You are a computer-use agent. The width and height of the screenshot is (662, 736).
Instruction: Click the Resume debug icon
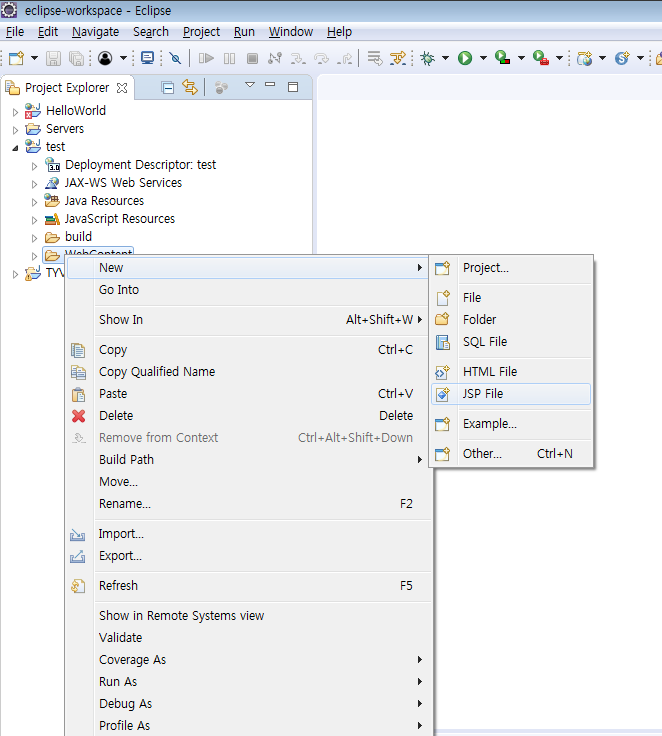tap(206, 58)
